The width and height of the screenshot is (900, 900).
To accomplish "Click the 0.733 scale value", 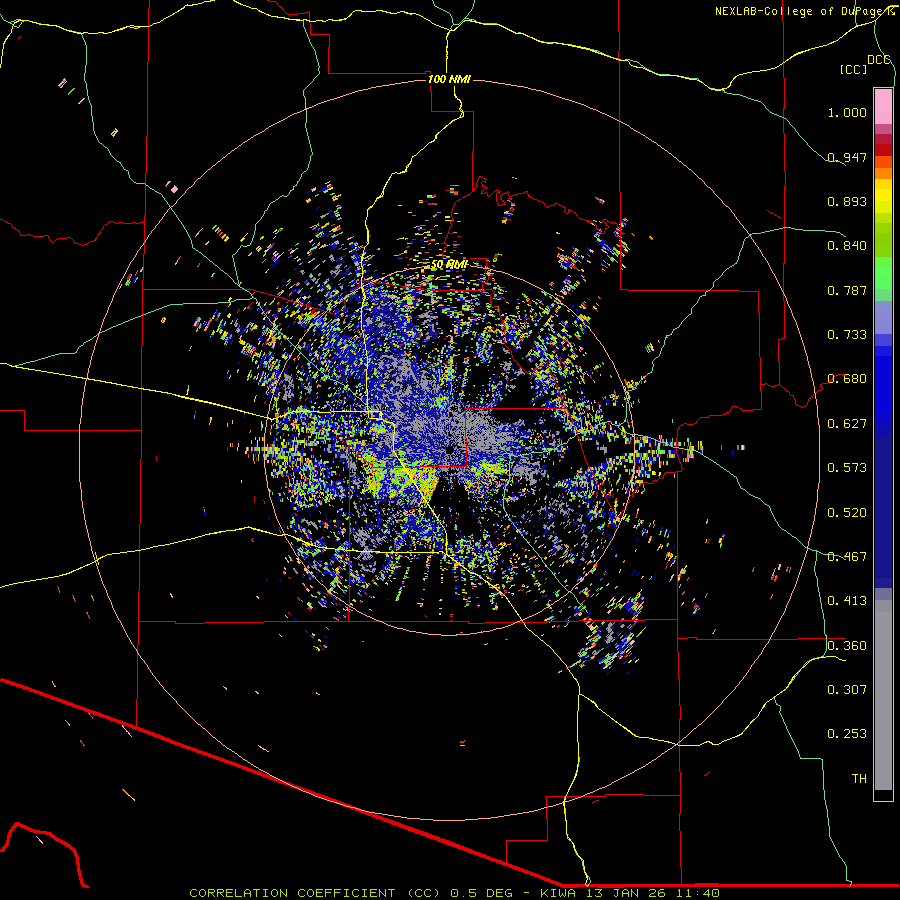I will coord(847,335).
